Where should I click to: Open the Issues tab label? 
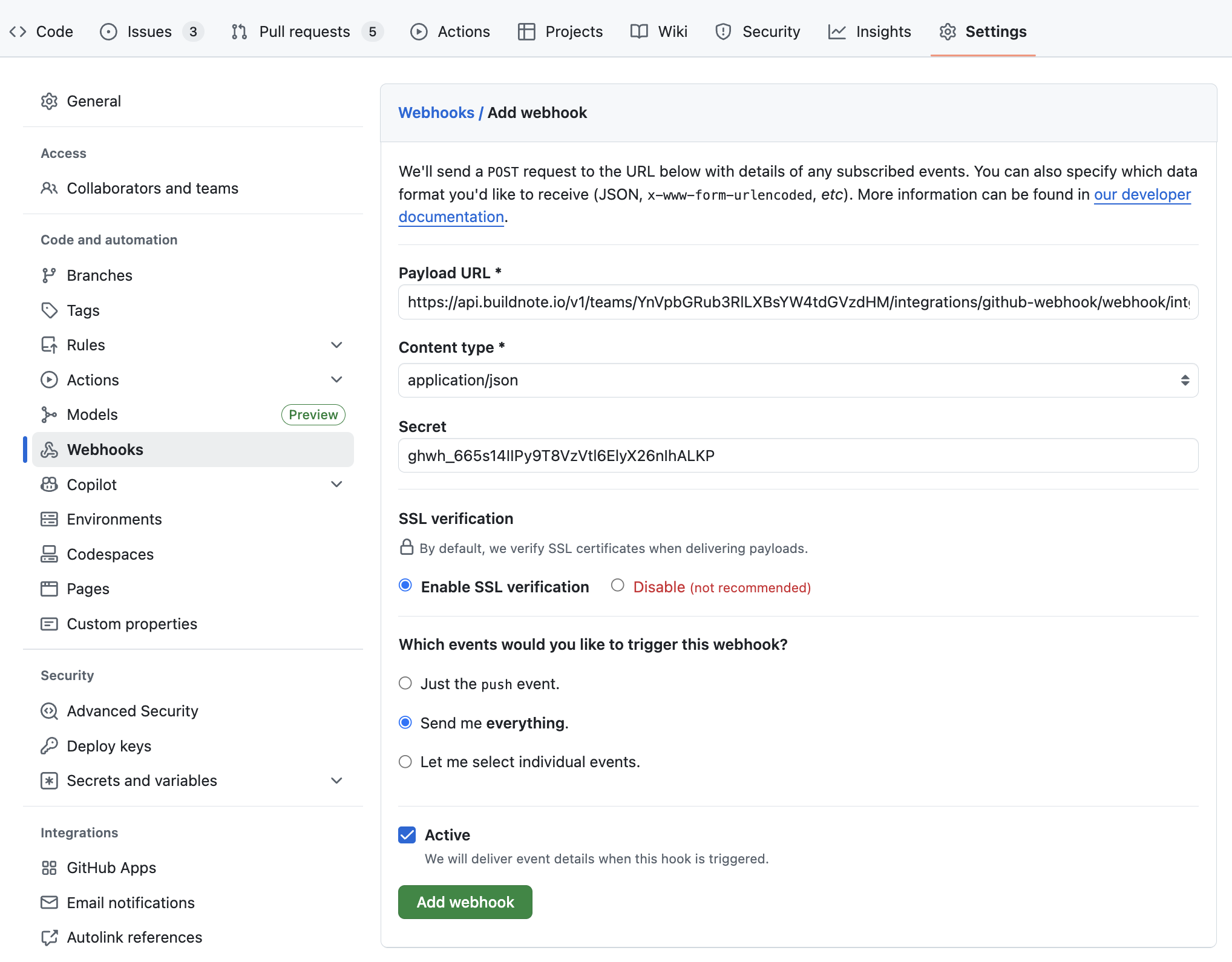pos(149,31)
